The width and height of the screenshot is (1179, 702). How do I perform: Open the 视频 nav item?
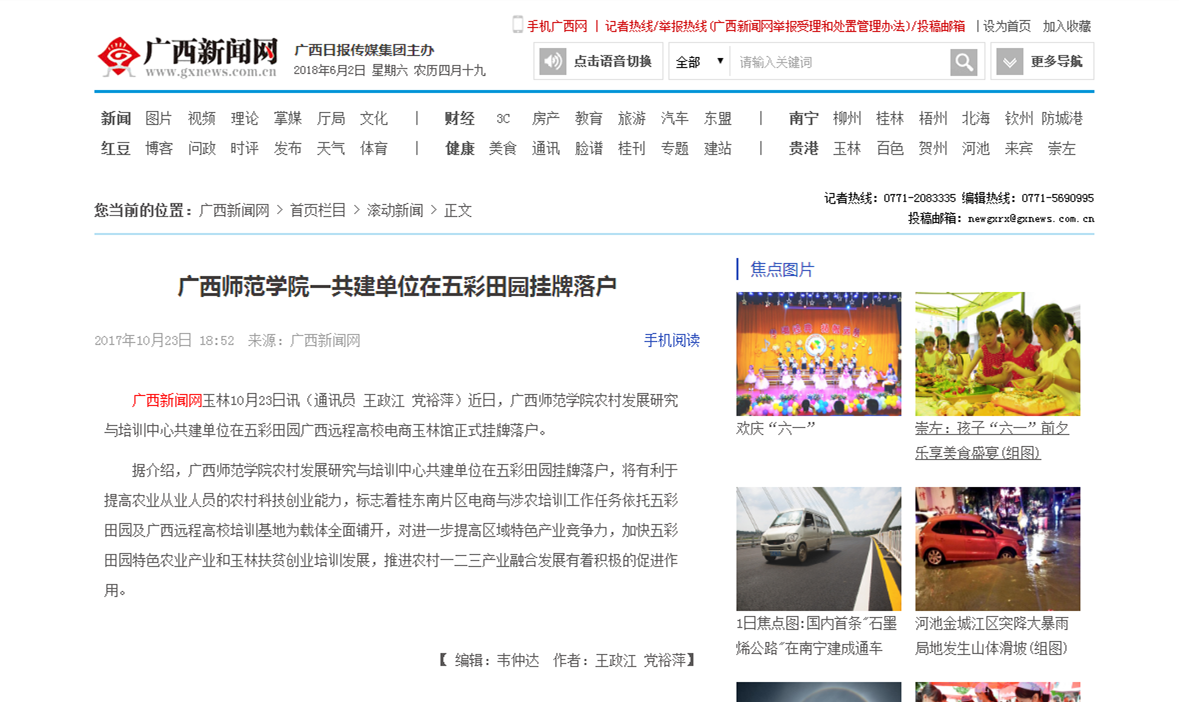click(x=202, y=118)
